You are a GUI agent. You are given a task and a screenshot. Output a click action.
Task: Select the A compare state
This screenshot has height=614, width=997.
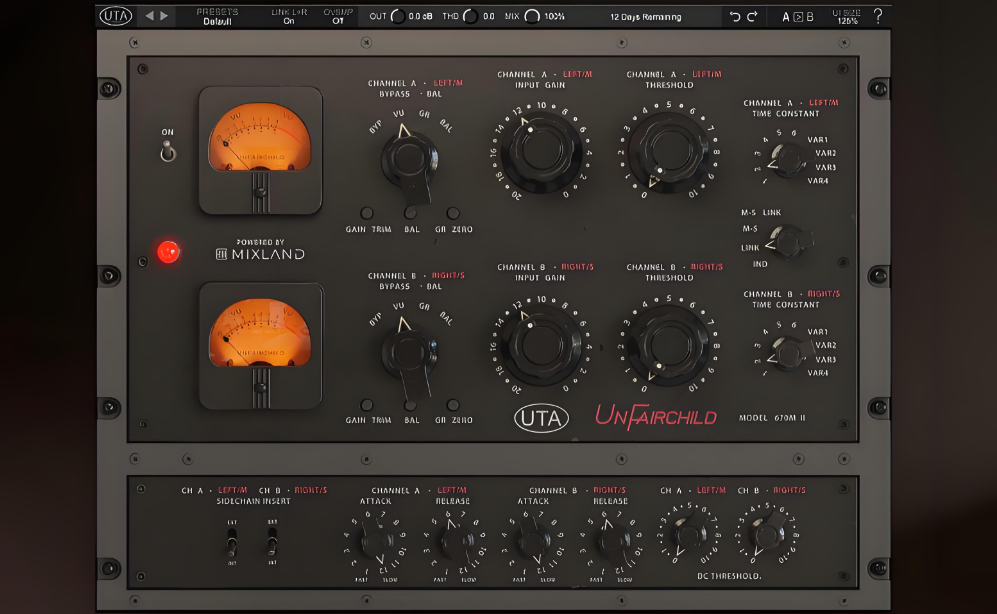[786, 16]
